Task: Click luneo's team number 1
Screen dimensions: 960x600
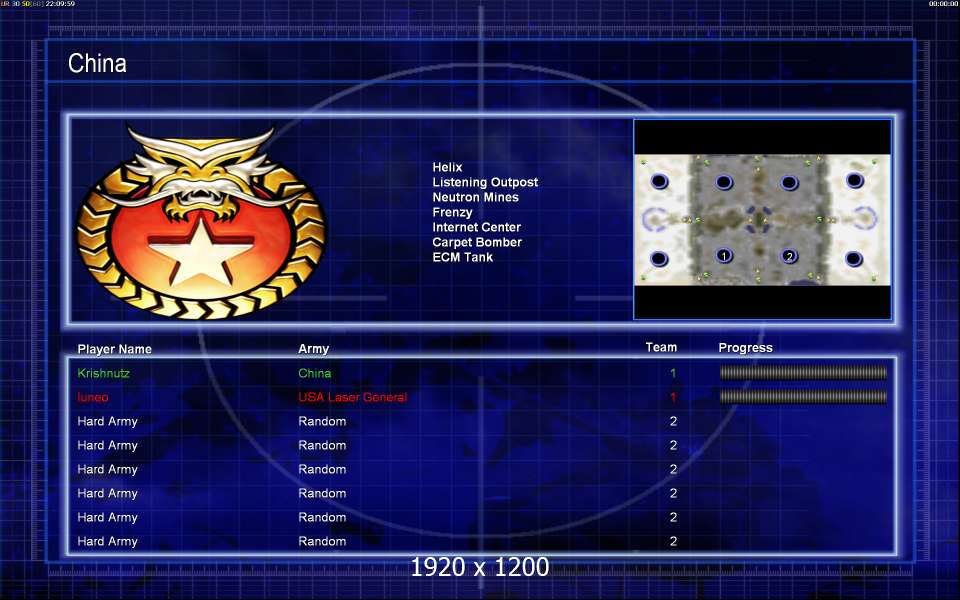Action: coord(673,397)
